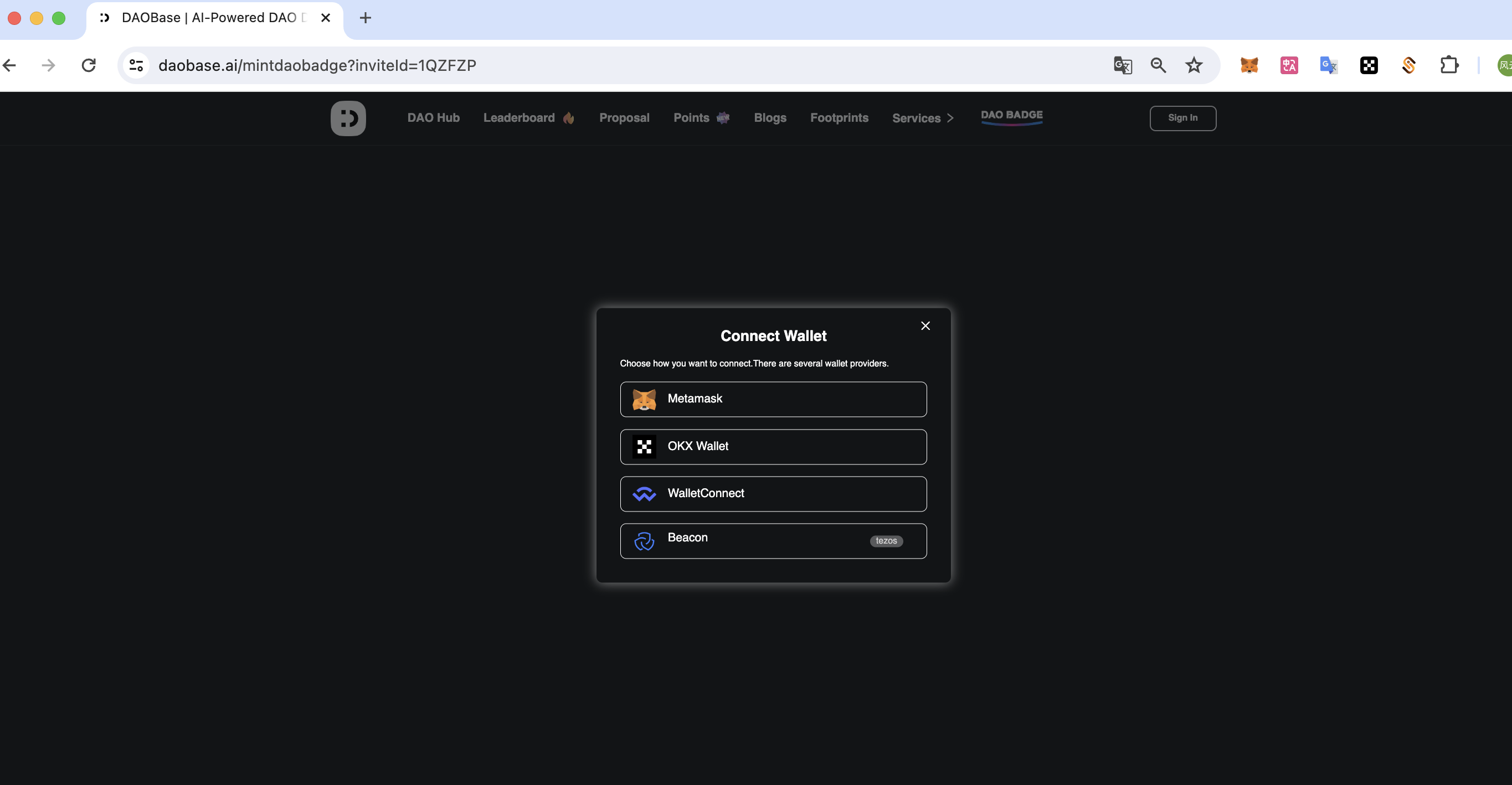Reload the current page
The image size is (1512, 785).
(x=89, y=65)
